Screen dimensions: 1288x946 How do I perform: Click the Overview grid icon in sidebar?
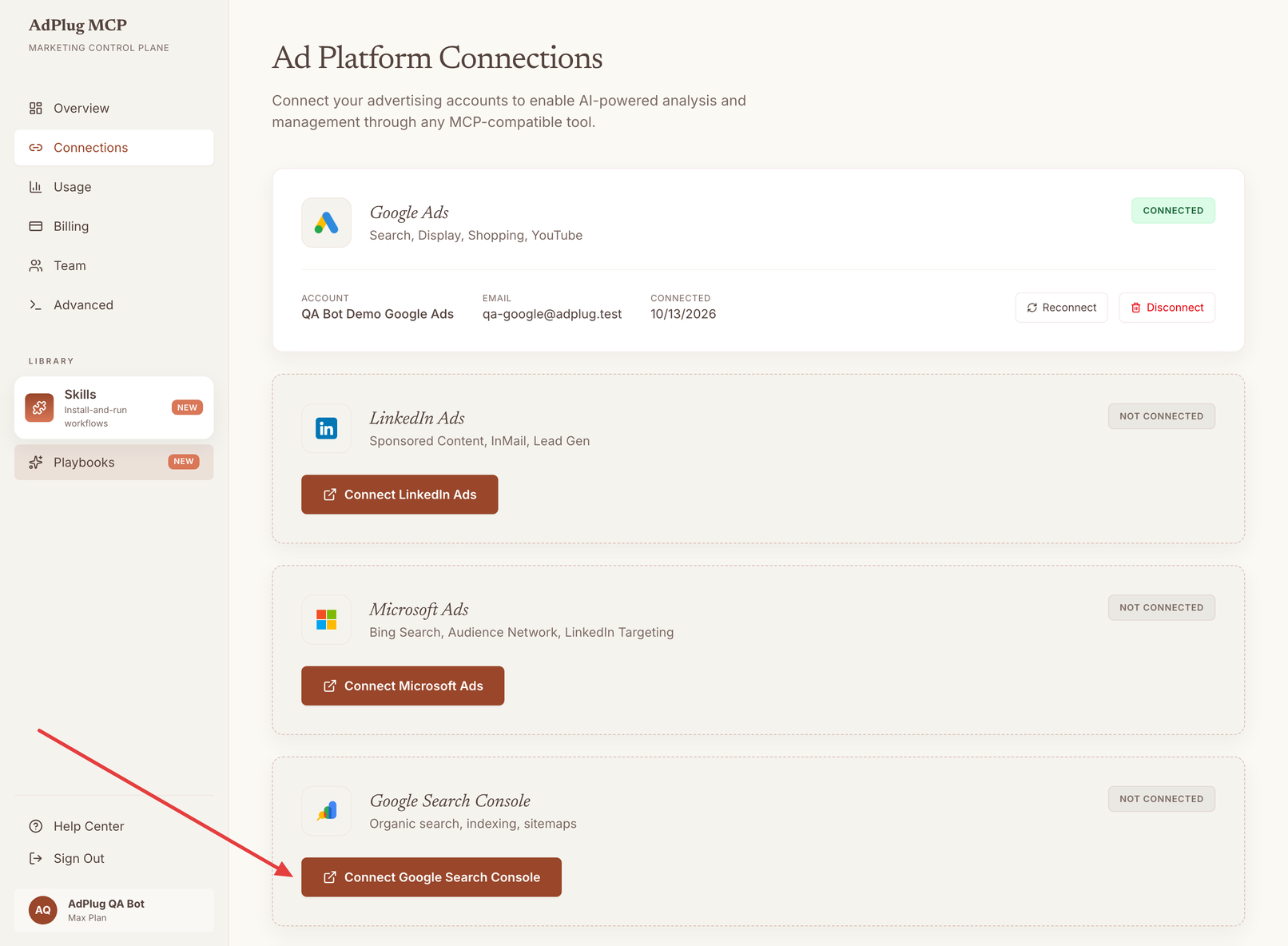(x=36, y=108)
